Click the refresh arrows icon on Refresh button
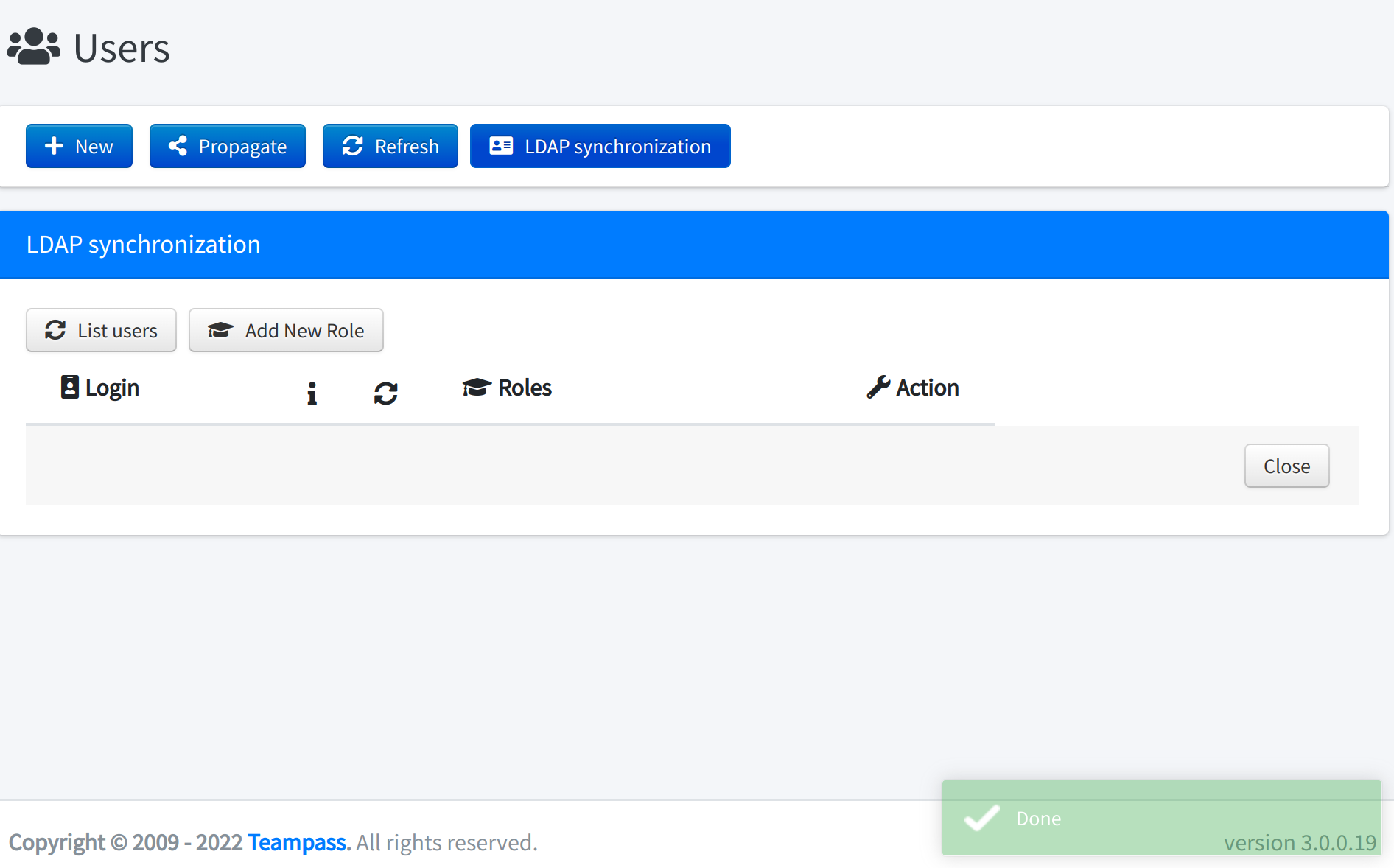The width and height of the screenshot is (1394, 868). 352,146
